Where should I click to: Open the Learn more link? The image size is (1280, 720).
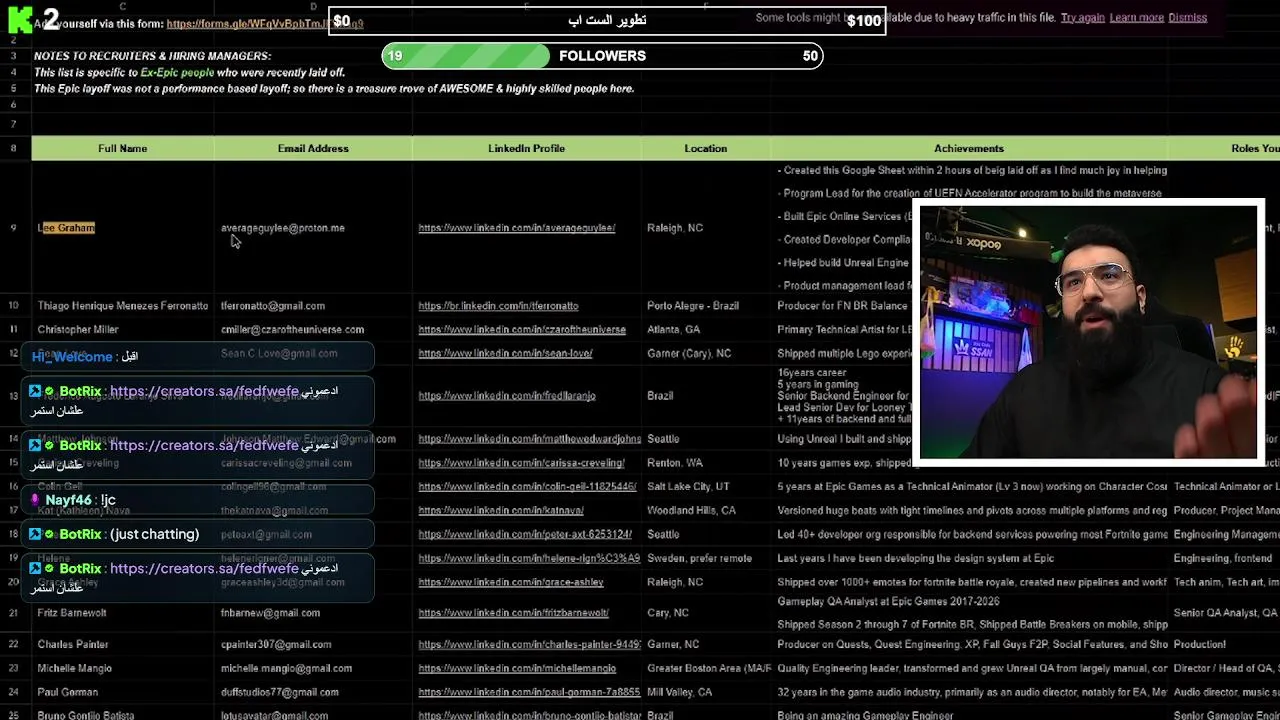[1136, 17]
